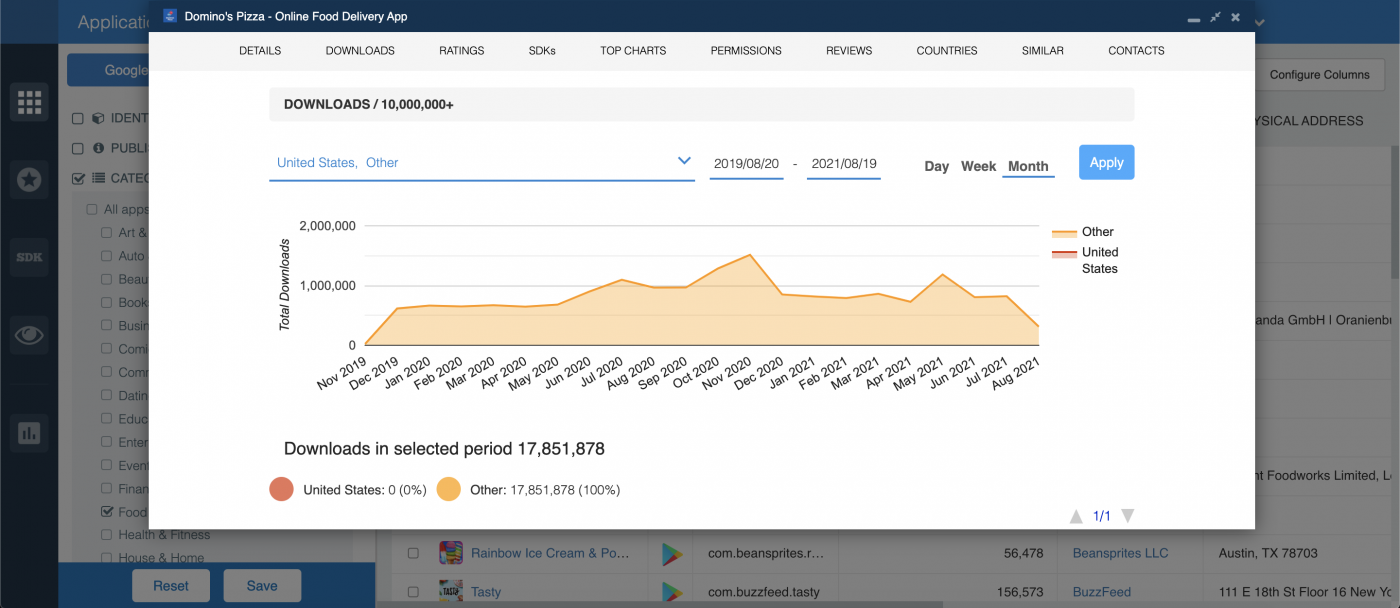The width and height of the screenshot is (1400, 608).
Task: Open the CONTACTS tab
Action: point(1136,50)
